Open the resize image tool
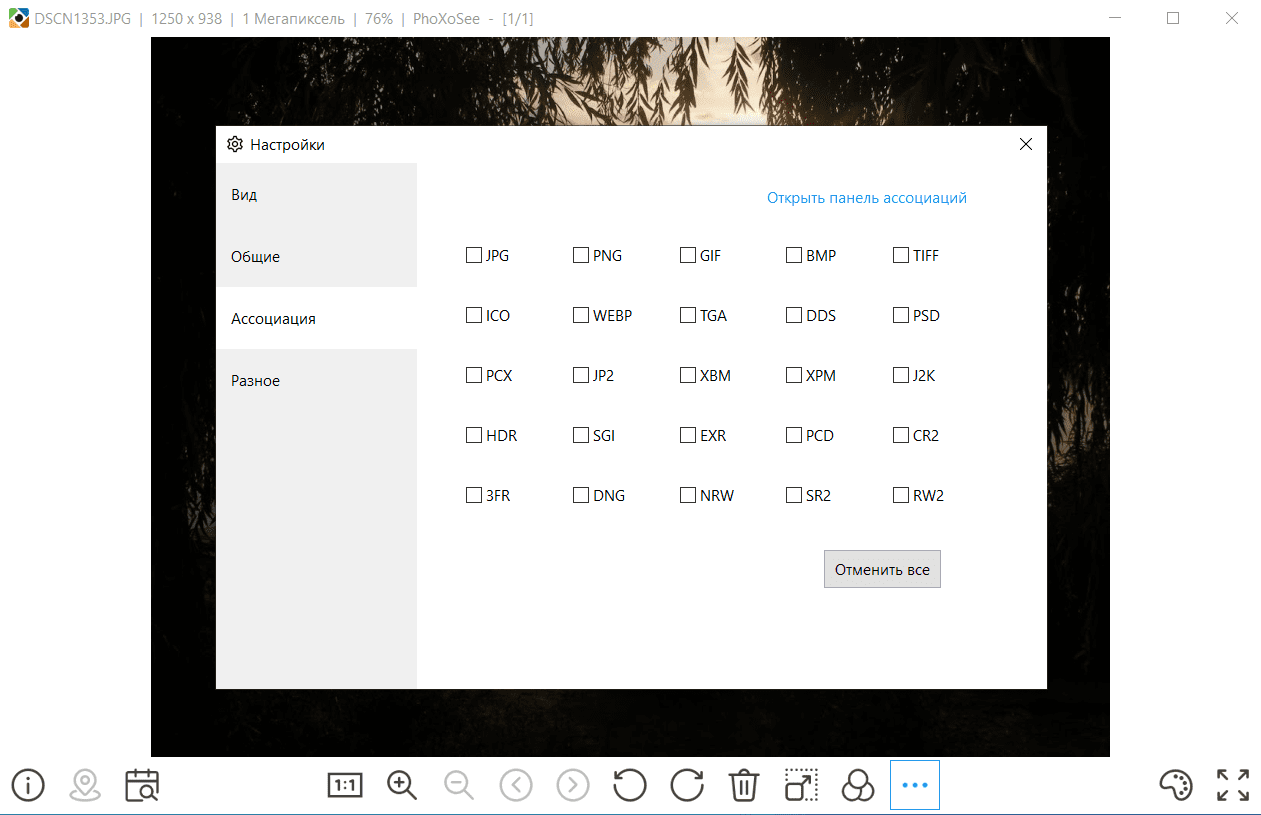The image size is (1261, 815). [x=801, y=785]
